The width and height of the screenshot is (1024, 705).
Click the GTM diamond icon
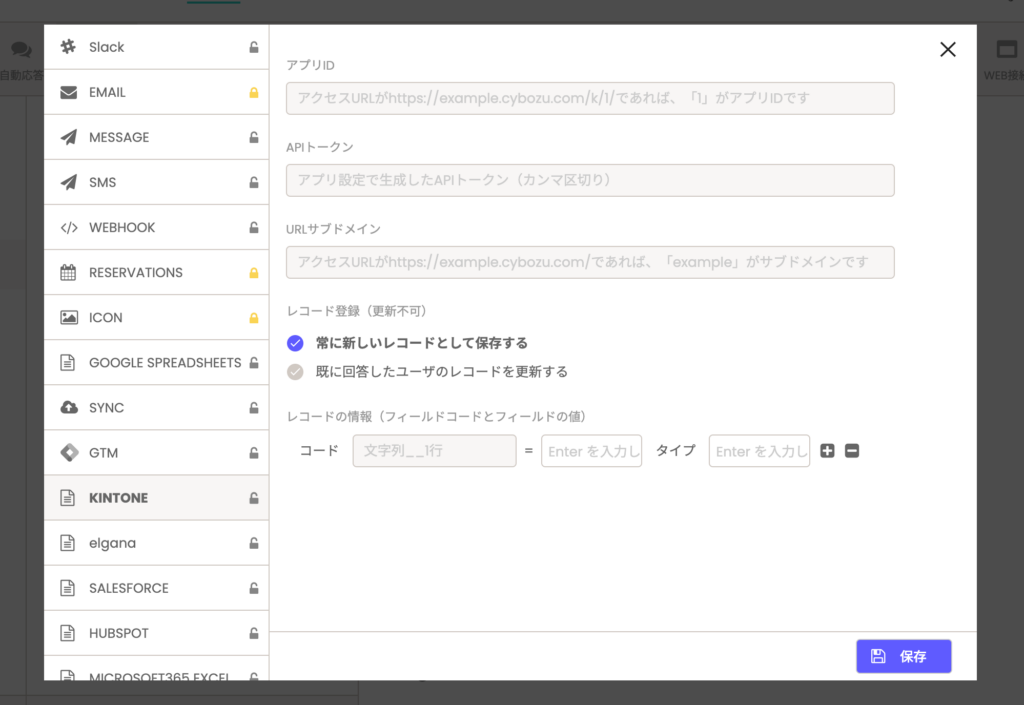pos(68,452)
